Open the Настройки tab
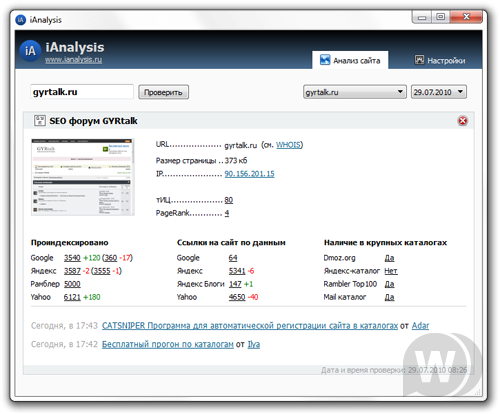 pos(440,60)
